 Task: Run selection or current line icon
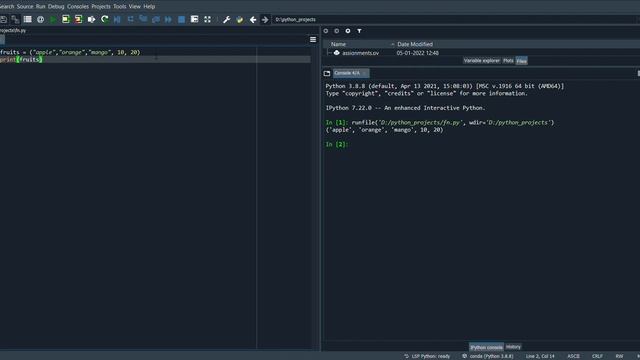coord(91,19)
